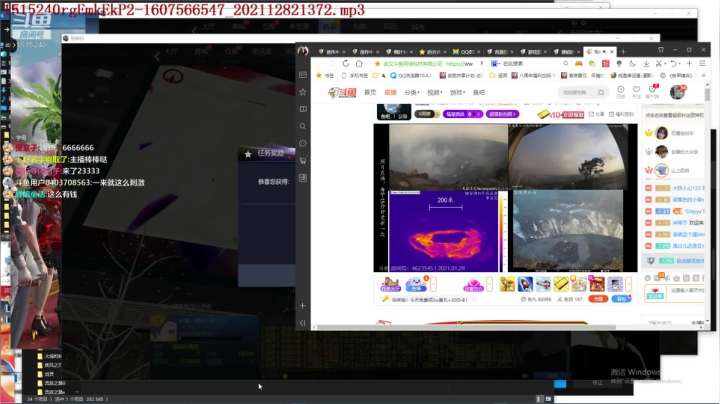Click the chat message 一来就这么刺激
The image size is (720, 404).
(120, 182)
